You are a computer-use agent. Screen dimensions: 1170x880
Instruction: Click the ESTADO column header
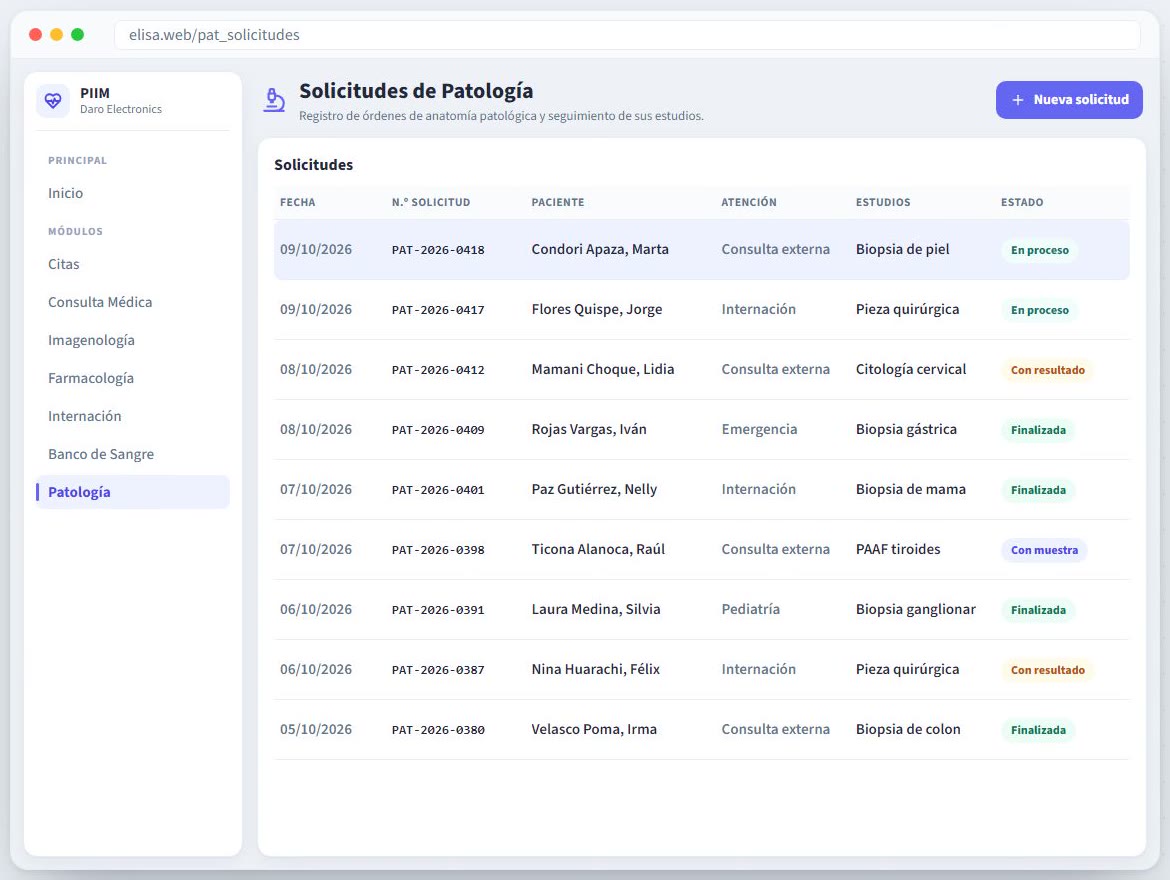[x=1022, y=202]
